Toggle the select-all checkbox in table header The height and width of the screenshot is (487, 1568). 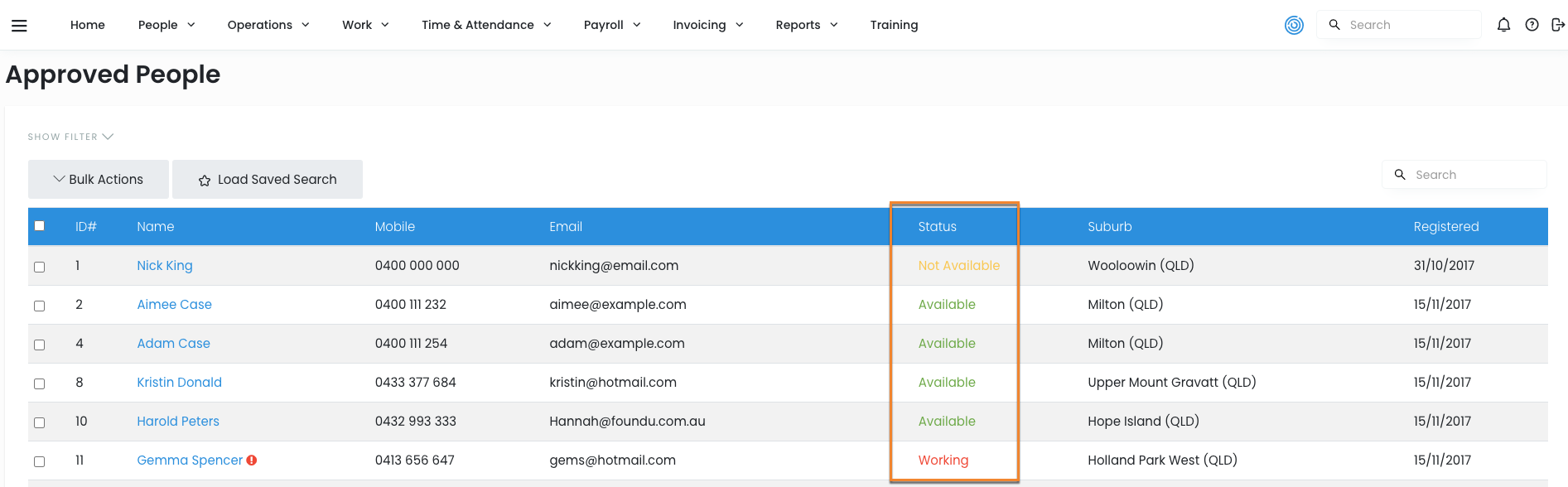point(39,226)
